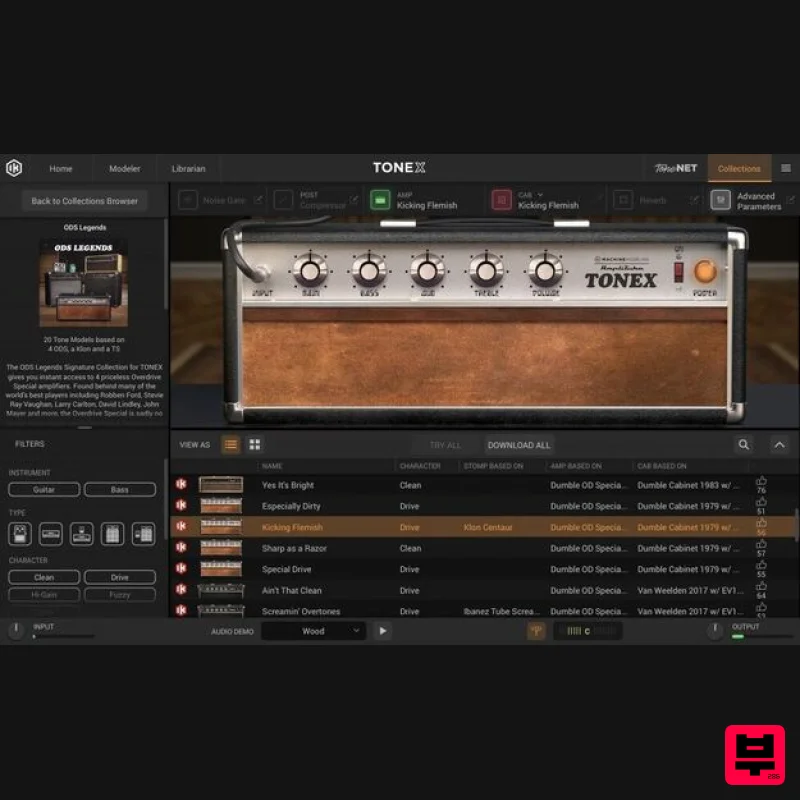Toggle the Drive character filter

120,577
